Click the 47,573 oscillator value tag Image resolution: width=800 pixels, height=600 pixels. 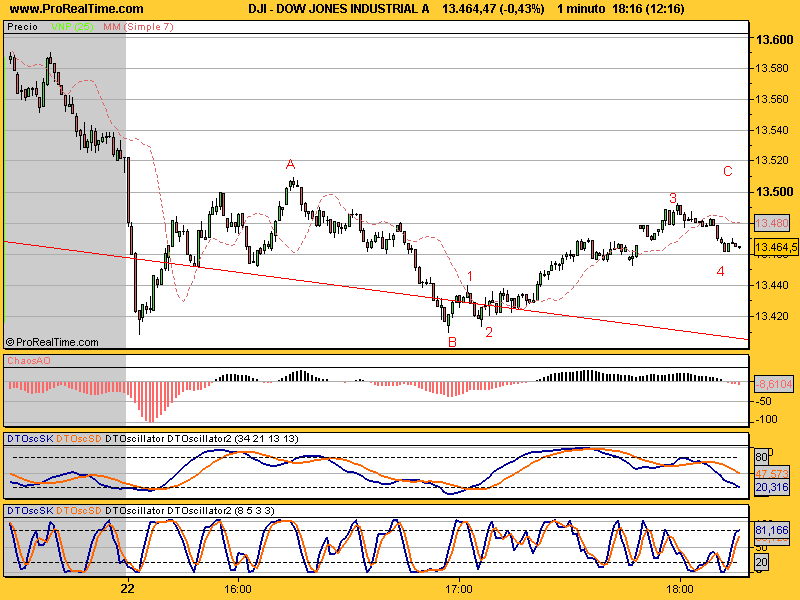pyautogui.click(x=771, y=473)
